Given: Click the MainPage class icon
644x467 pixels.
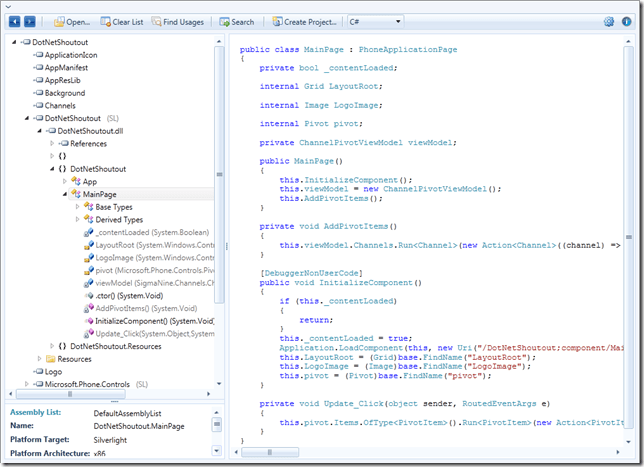Looking at the screenshot, I should [x=76, y=193].
